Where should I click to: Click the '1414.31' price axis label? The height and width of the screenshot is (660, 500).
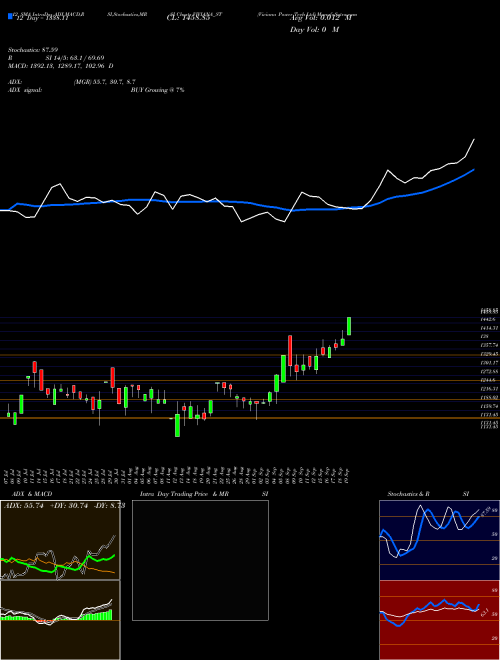click(490, 327)
